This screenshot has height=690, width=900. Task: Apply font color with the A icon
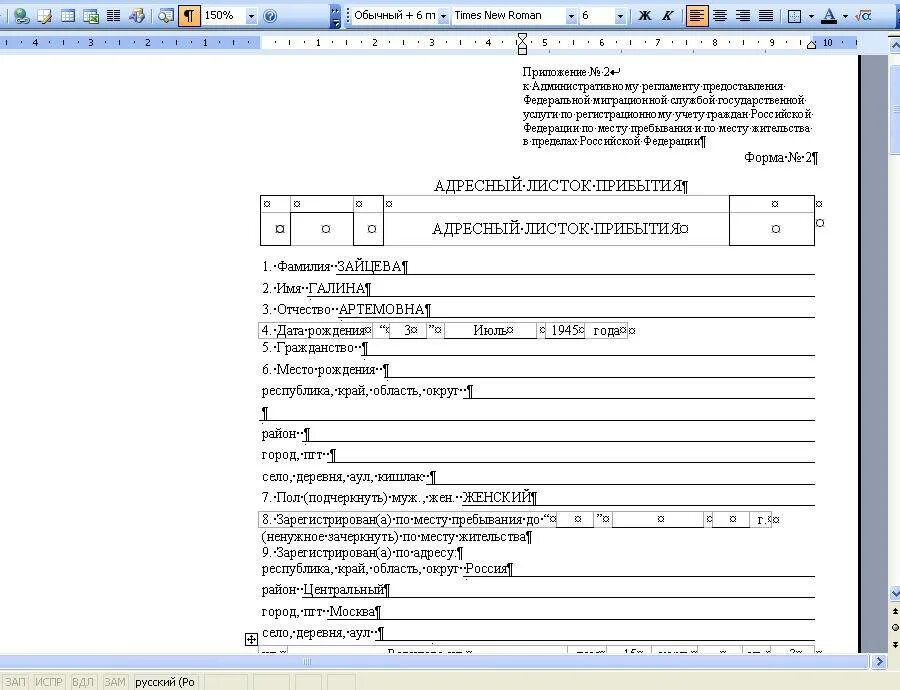(x=828, y=15)
